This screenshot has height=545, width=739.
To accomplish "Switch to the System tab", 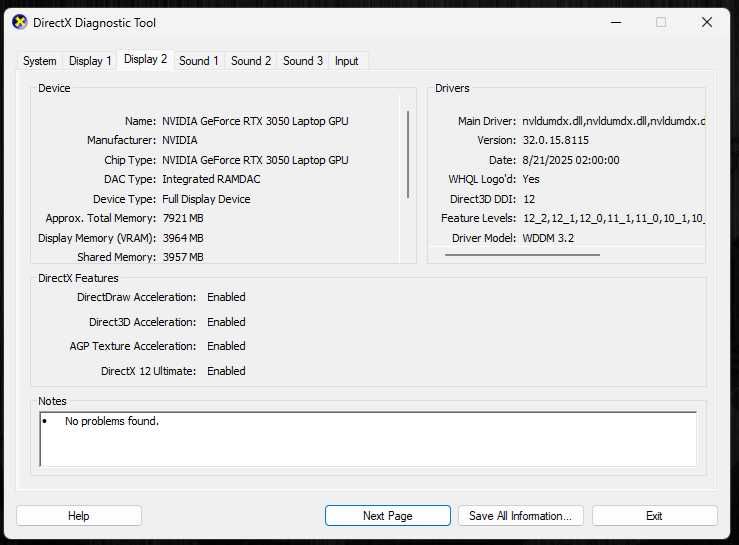I will pos(40,61).
